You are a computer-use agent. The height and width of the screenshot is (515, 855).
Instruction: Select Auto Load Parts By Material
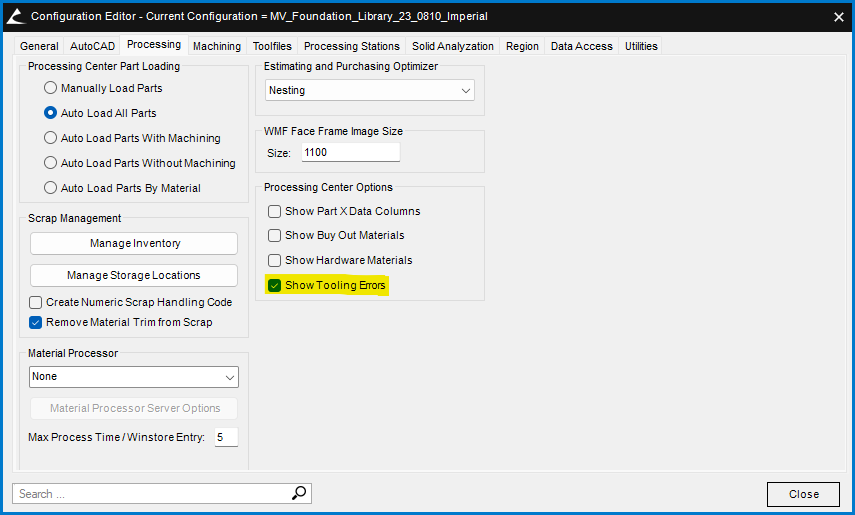coord(51,188)
